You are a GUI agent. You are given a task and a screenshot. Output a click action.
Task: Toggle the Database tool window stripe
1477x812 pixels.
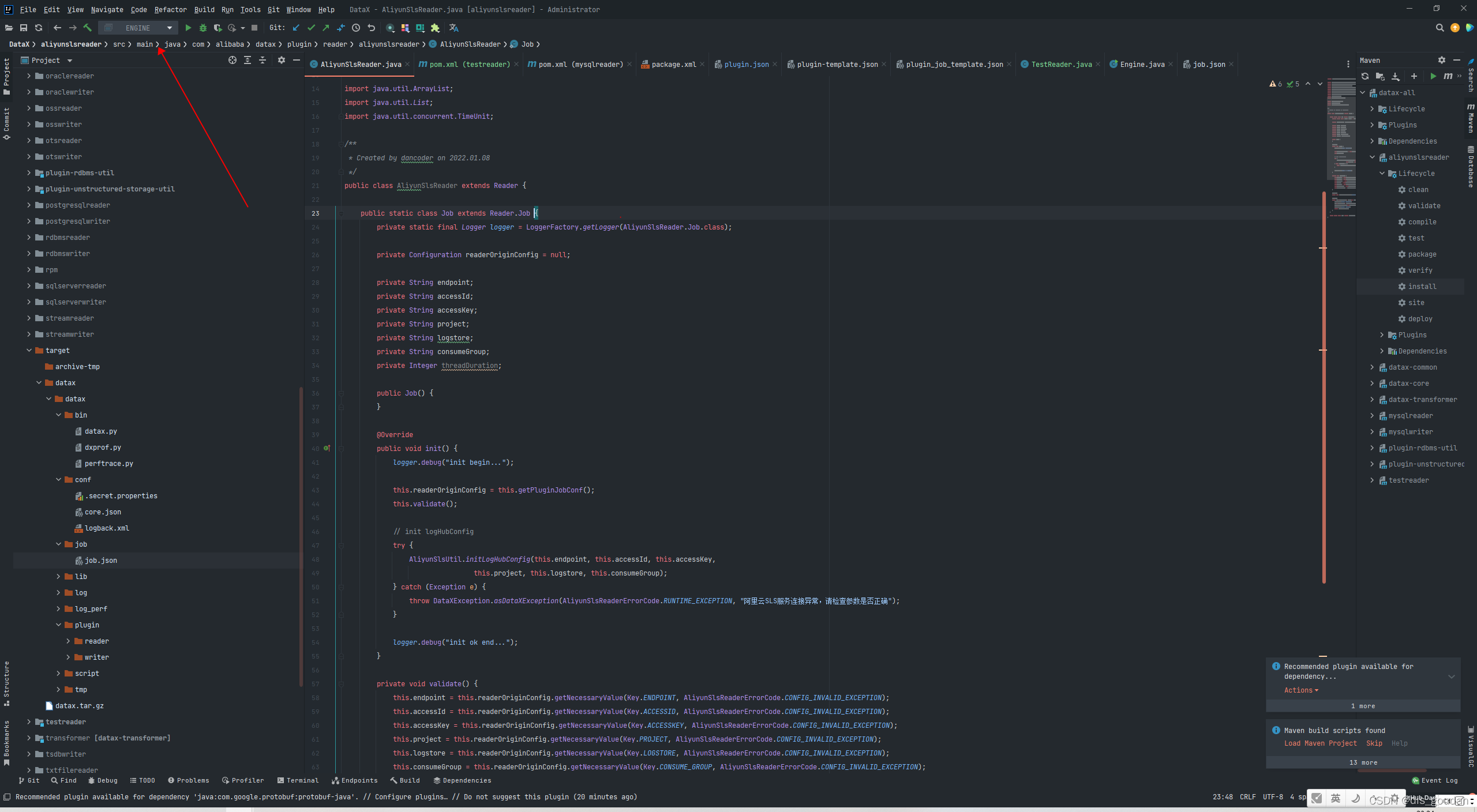click(1471, 167)
